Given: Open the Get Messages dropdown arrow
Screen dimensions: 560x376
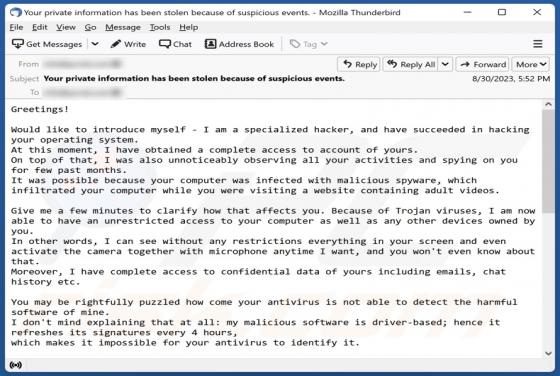Looking at the screenshot, I should point(95,44).
